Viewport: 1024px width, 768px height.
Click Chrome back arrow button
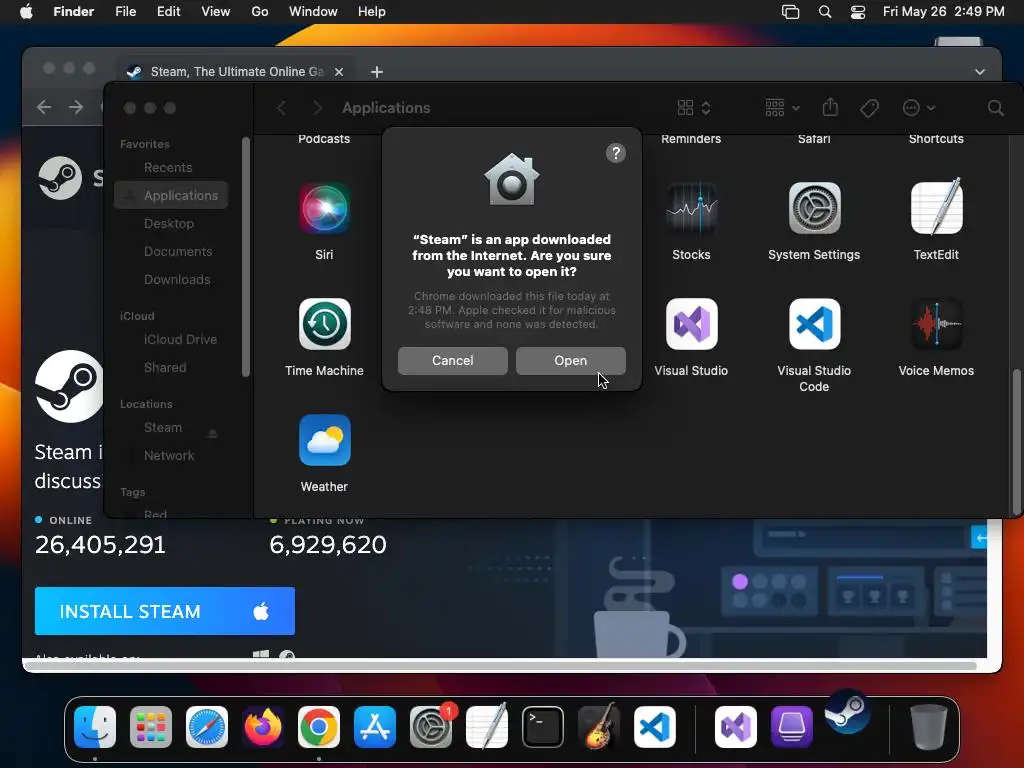pyautogui.click(x=44, y=107)
